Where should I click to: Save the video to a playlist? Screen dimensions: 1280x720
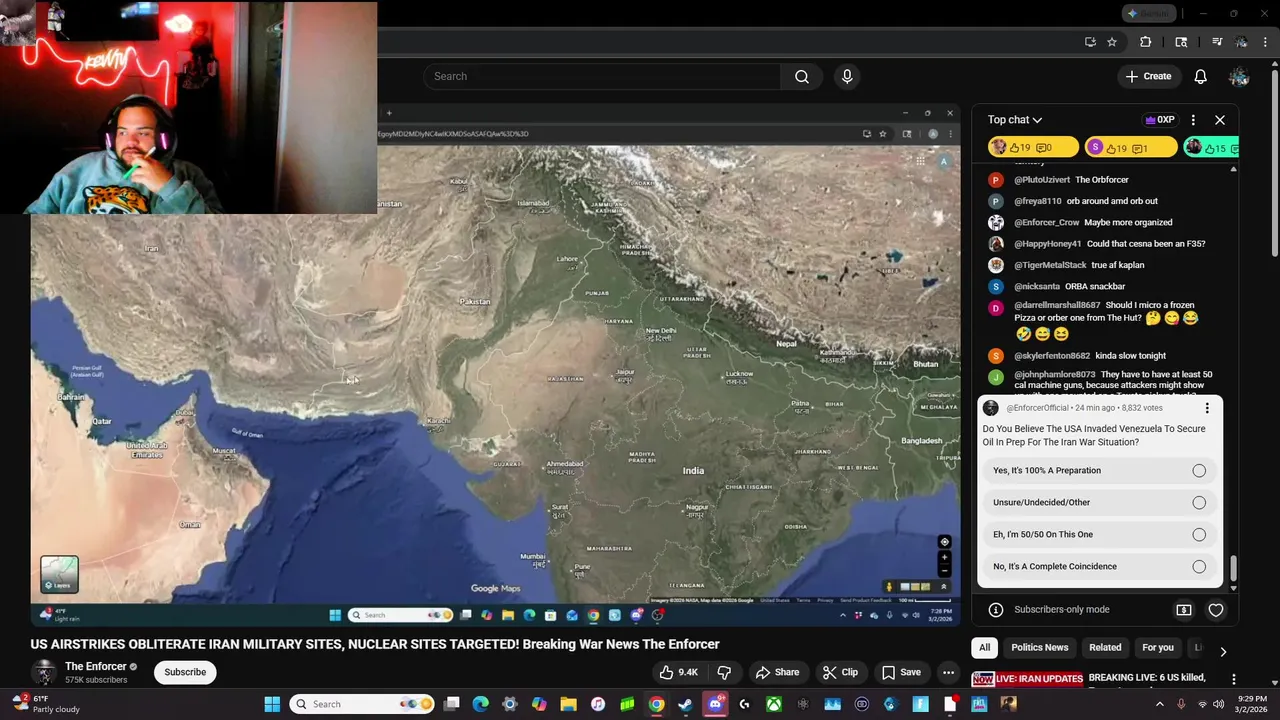point(900,672)
